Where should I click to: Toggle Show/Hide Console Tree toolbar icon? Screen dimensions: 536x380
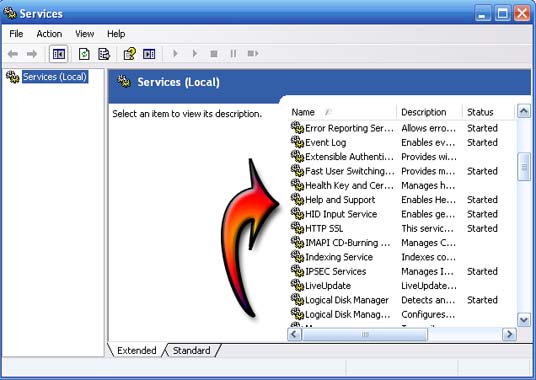tap(58, 54)
